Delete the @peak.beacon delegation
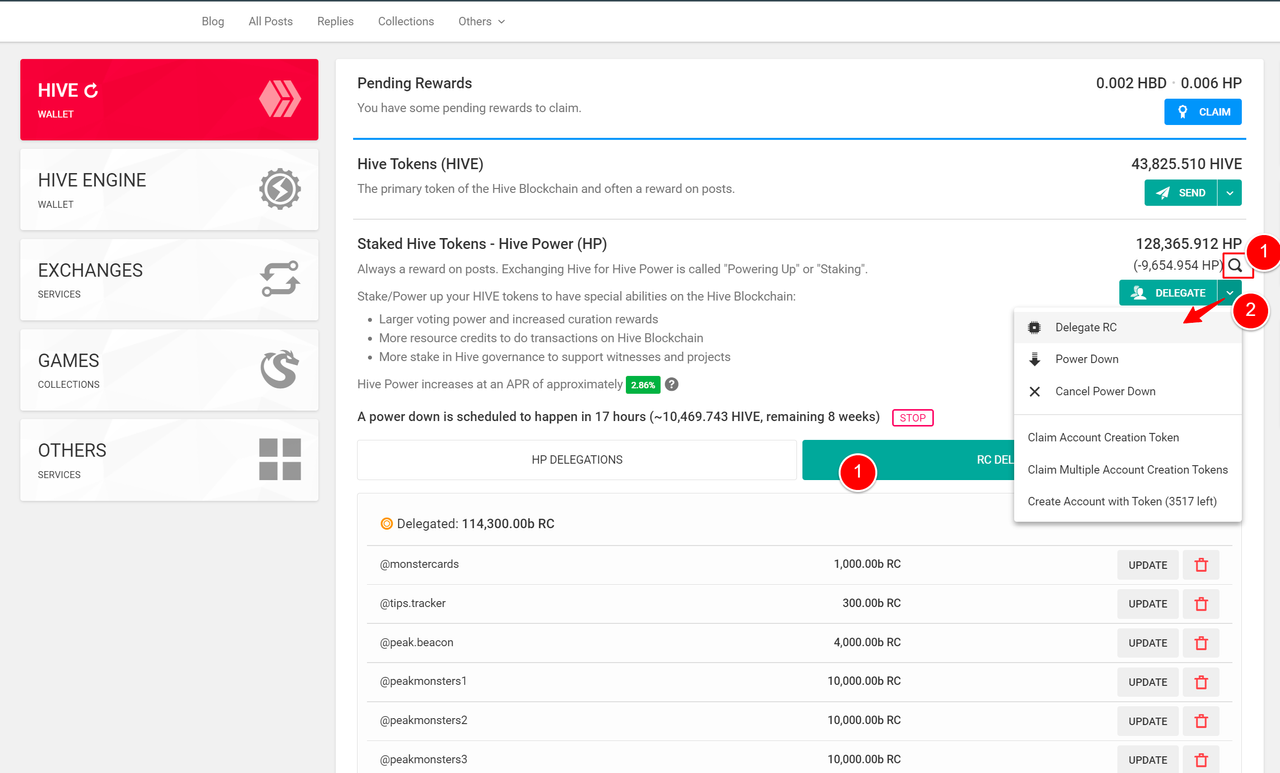 [1201, 643]
